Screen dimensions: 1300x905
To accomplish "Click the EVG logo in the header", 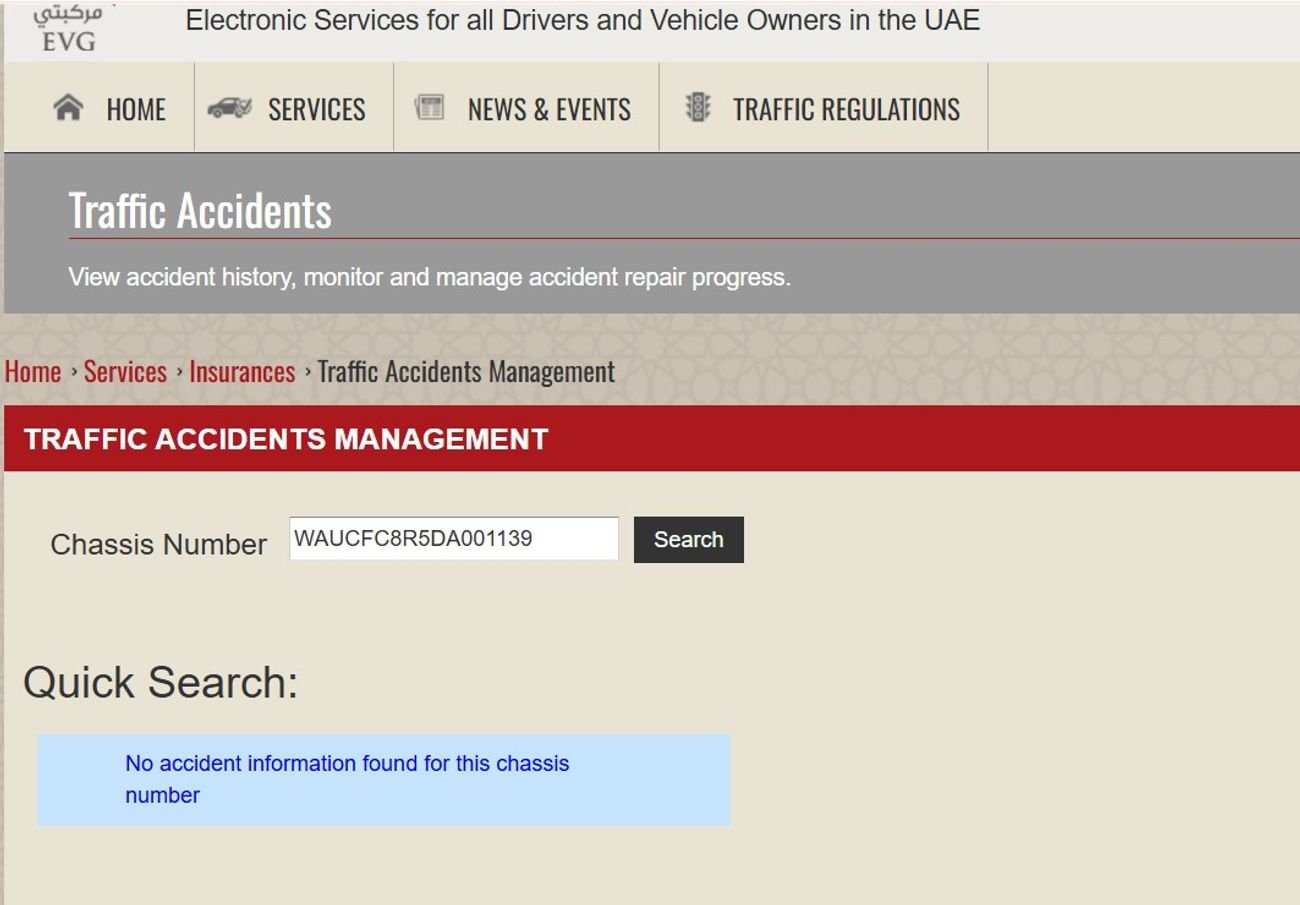I will pyautogui.click(x=68, y=29).
